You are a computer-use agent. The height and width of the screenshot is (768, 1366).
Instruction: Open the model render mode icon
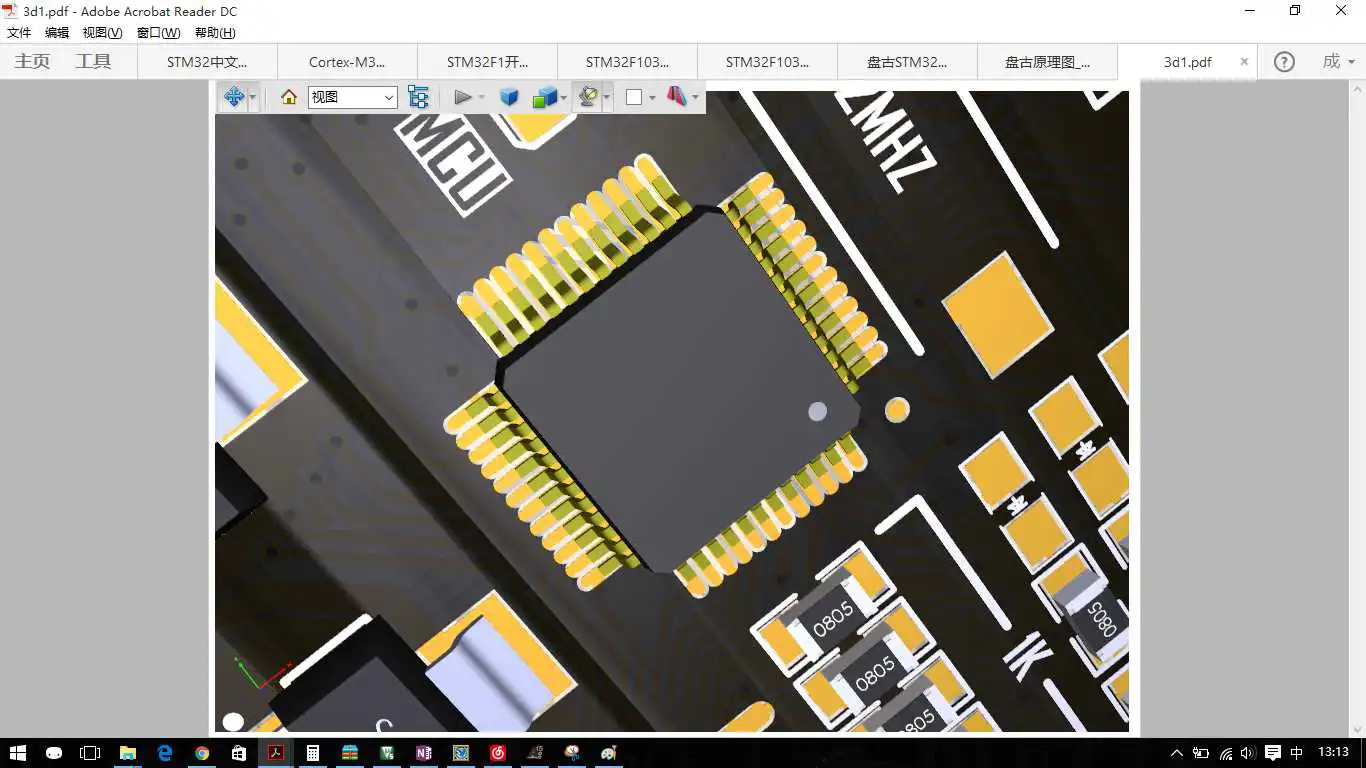(545, 97)
